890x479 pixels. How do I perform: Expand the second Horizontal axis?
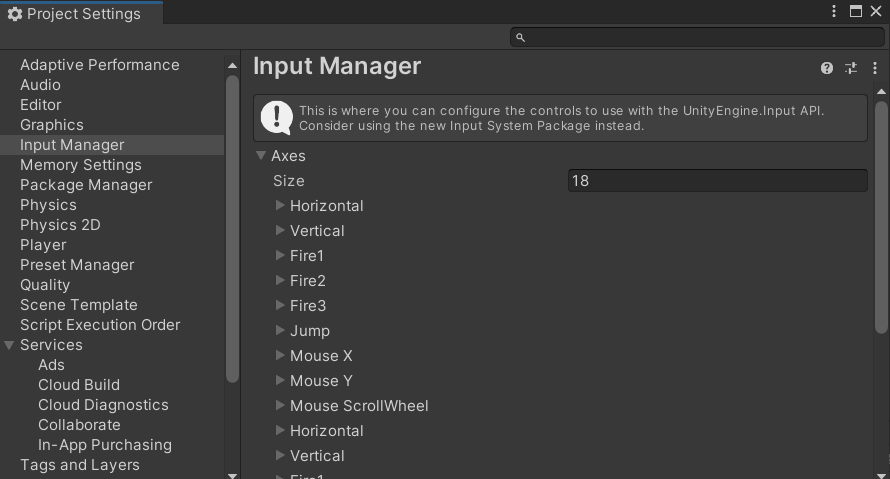(280, 430)
